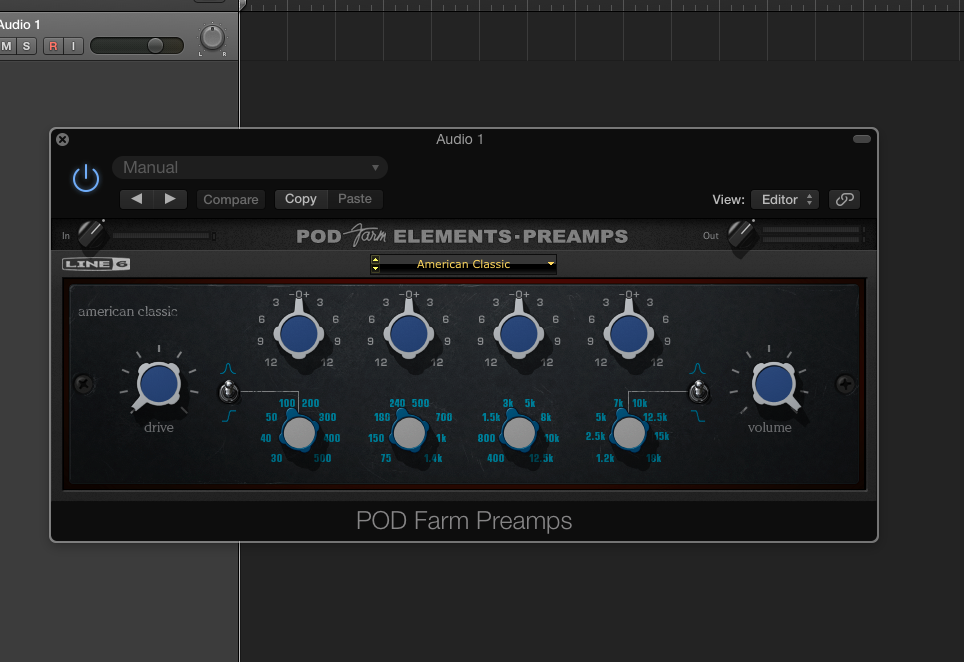This screenshot has height=662, width=964.
Task: Click the 'american classic' panel label
Action: tap(128, 312)
